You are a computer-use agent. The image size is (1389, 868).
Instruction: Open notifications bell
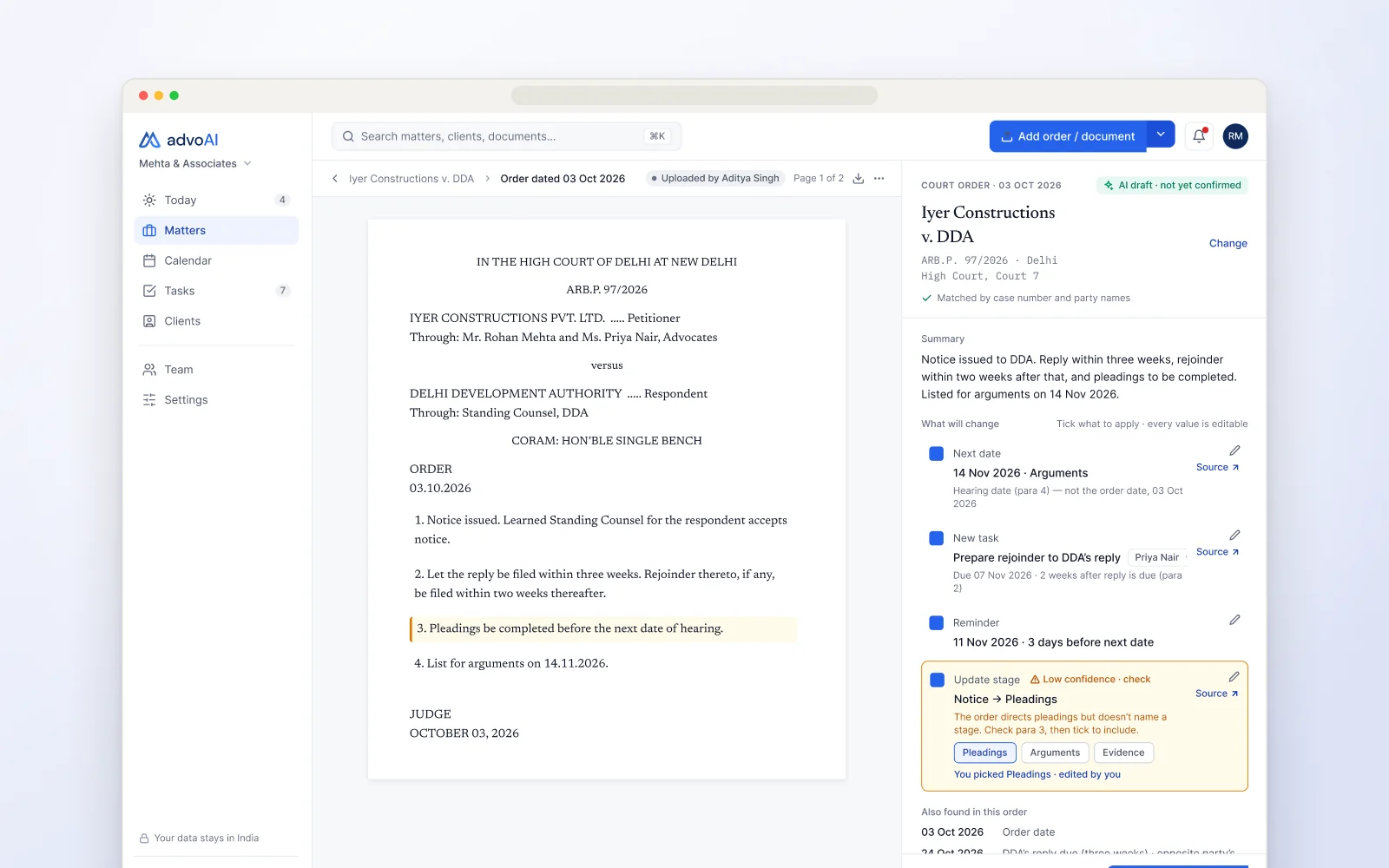(x=1199, y=136)
